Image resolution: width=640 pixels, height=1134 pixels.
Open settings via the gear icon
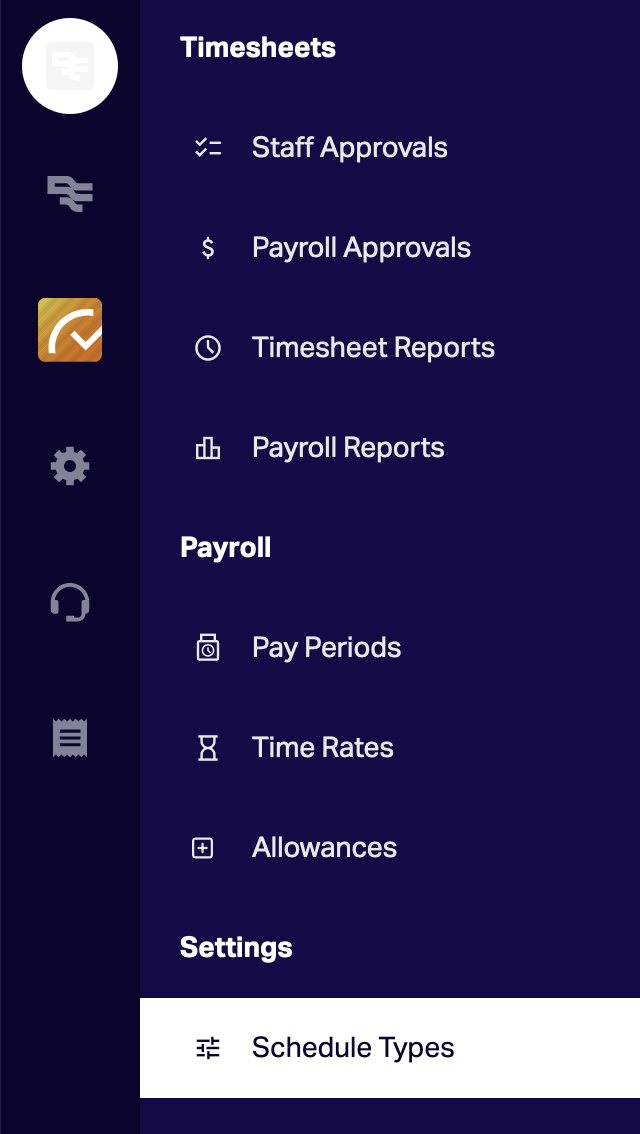tap(70, 466)
